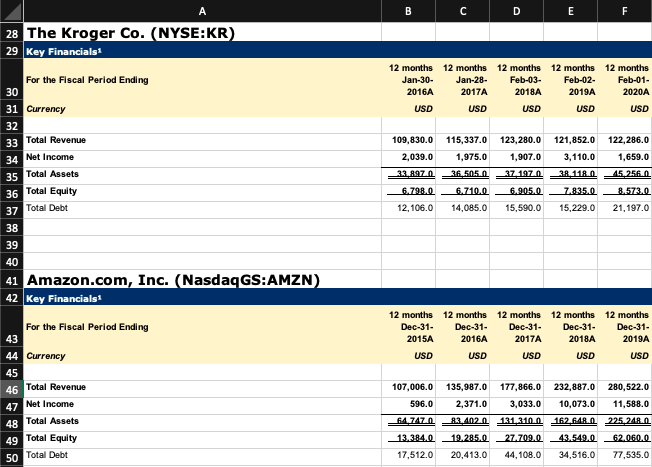
Task: Select column F header
Action: 625,11
